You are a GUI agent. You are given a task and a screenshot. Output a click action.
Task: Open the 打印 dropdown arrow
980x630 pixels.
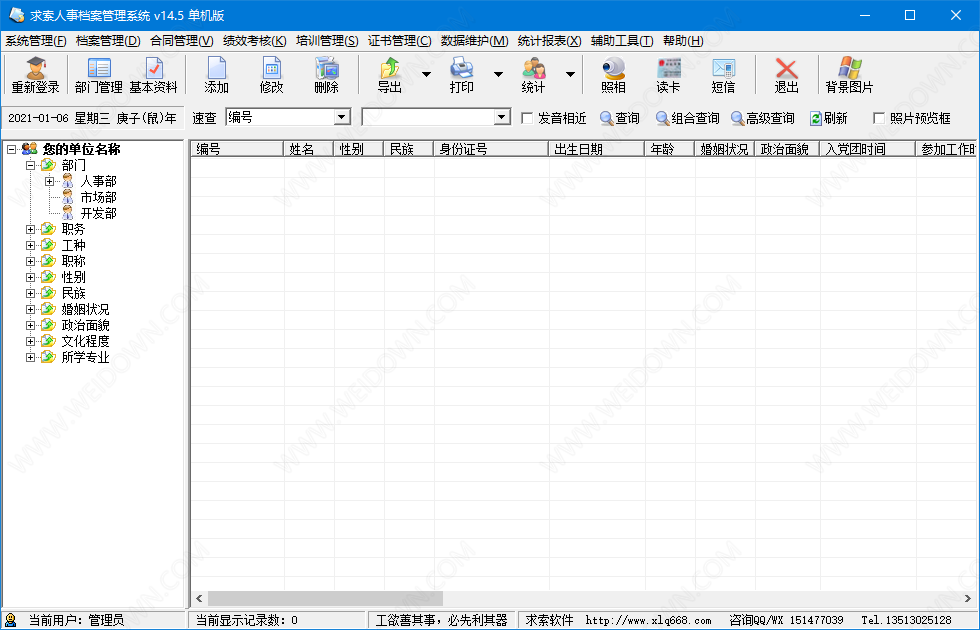498,74
